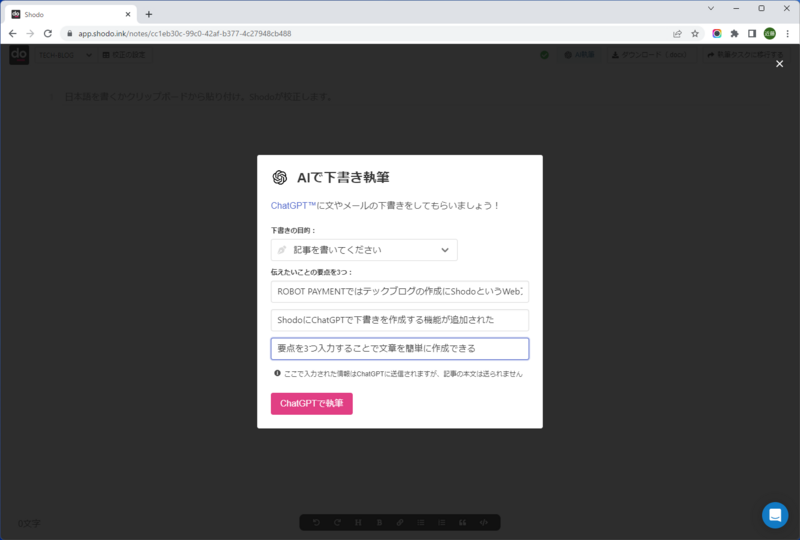Insert code block with </> icon
Viewport: 800px width, 540px height.
click(484, 522)
